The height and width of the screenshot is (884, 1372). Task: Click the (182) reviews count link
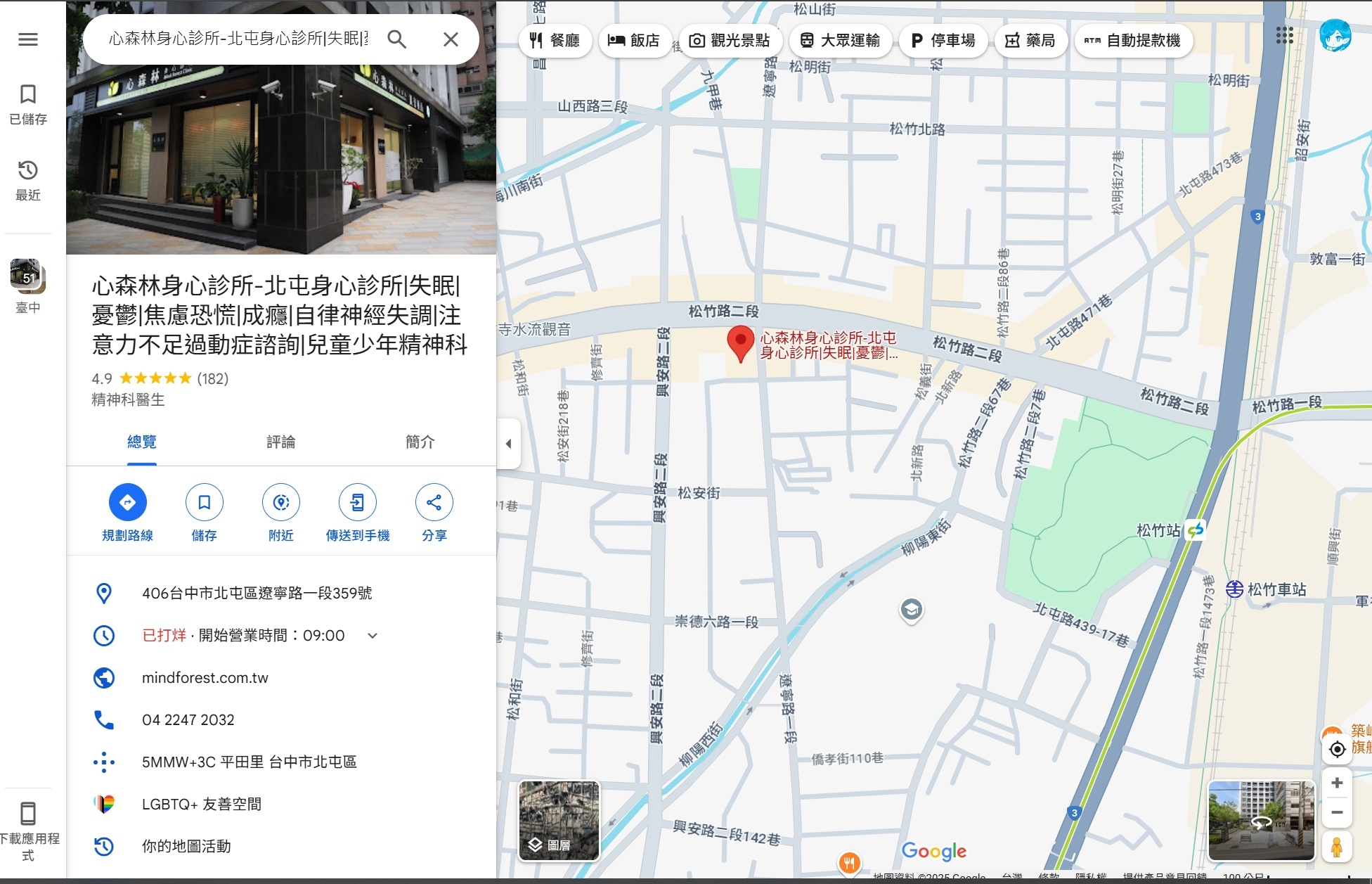pyautogui.click(x=213, y=378)
